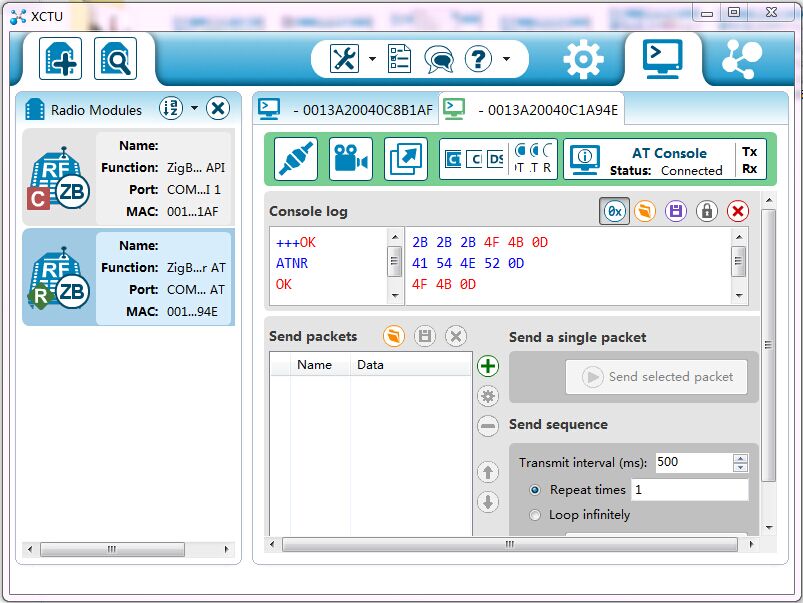Toggle the break line status

[547, 159]
